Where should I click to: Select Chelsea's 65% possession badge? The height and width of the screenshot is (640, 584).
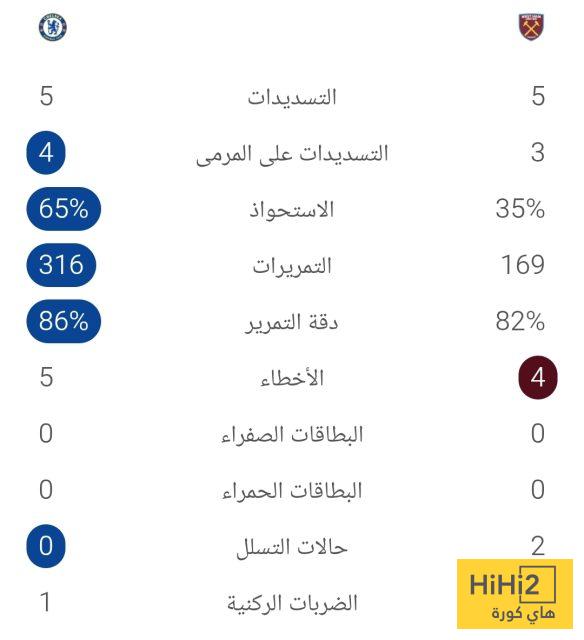[63, 209]
